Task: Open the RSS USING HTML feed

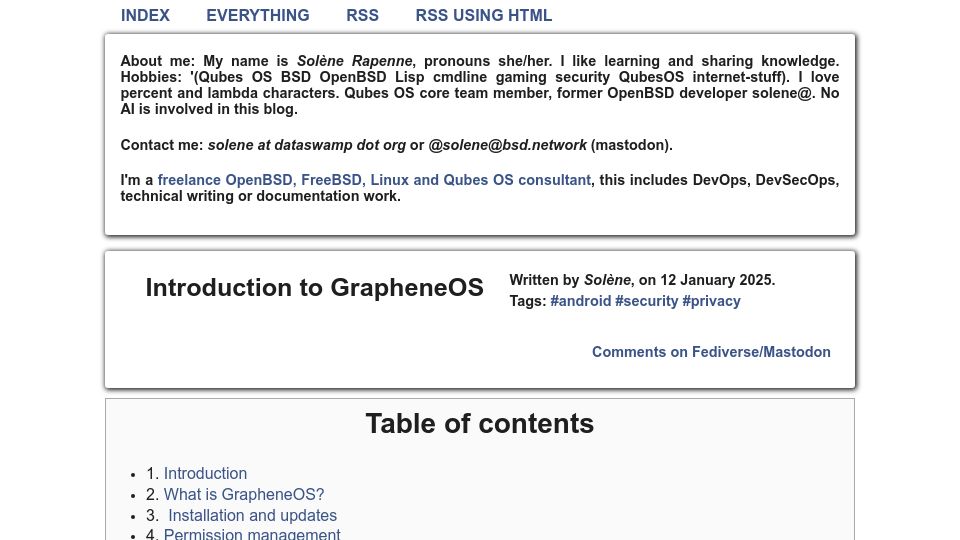Action: point(484,15)
